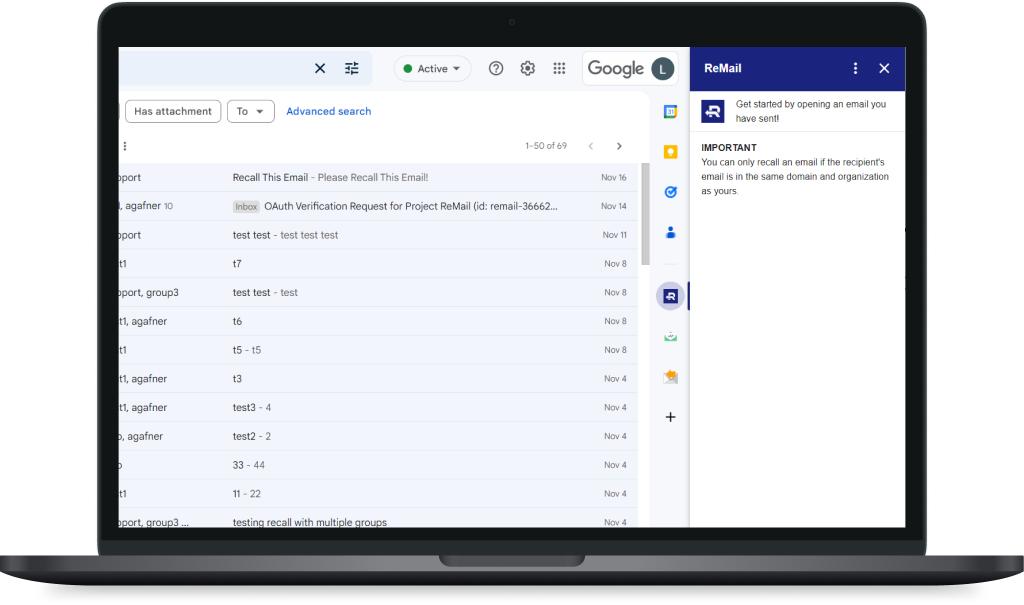Open the '33 - 44' email
The width and height of the screenshot is (1024, 605).
[379, 465]
